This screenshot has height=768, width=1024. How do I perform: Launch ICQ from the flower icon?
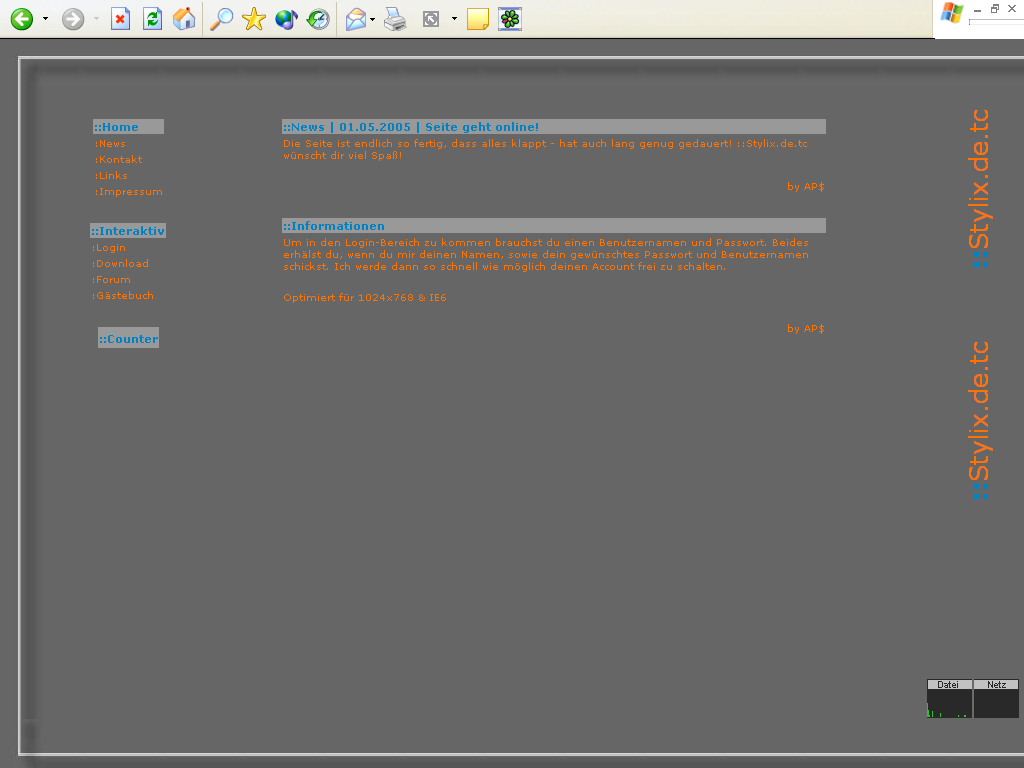coord(510,19)
